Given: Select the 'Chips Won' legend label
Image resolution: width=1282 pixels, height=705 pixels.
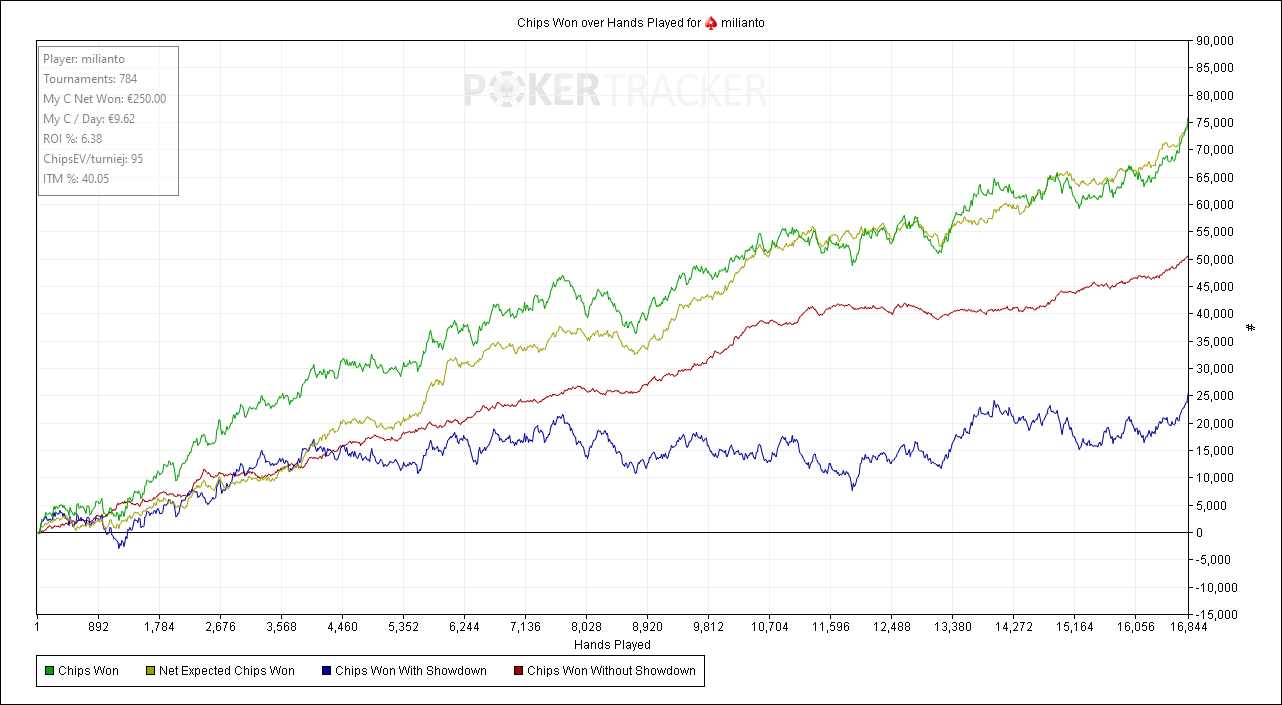Looking at the screenshot, I should pos(88,671).
